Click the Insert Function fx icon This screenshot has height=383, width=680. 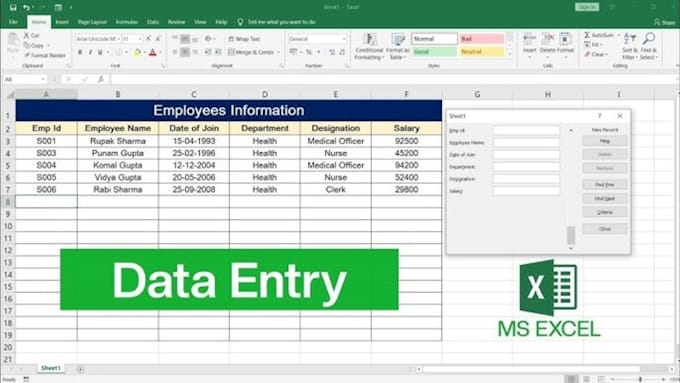pos(101,79)
